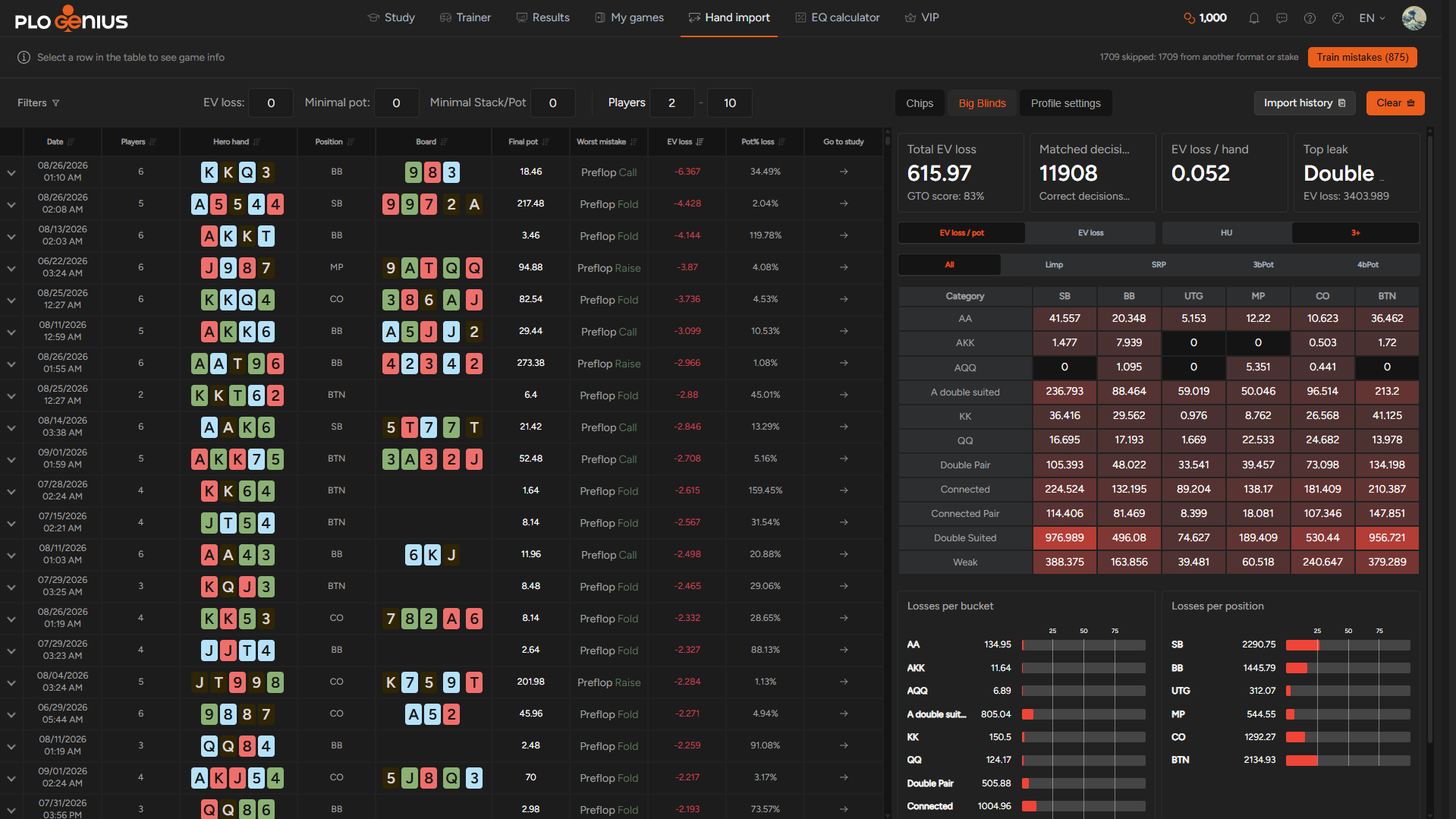Expand the 06/22/2026 03:24 AM row
Viewport: 1456px width, 819px height.
11,269
